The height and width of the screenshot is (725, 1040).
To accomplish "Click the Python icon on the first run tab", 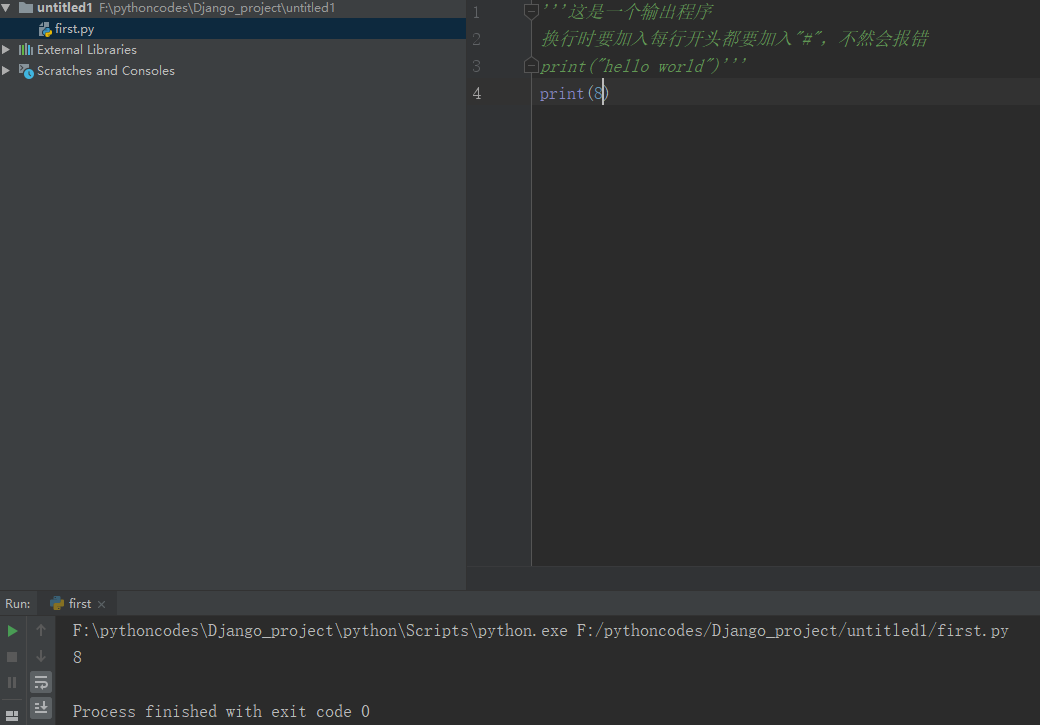I will pos(57,603).
